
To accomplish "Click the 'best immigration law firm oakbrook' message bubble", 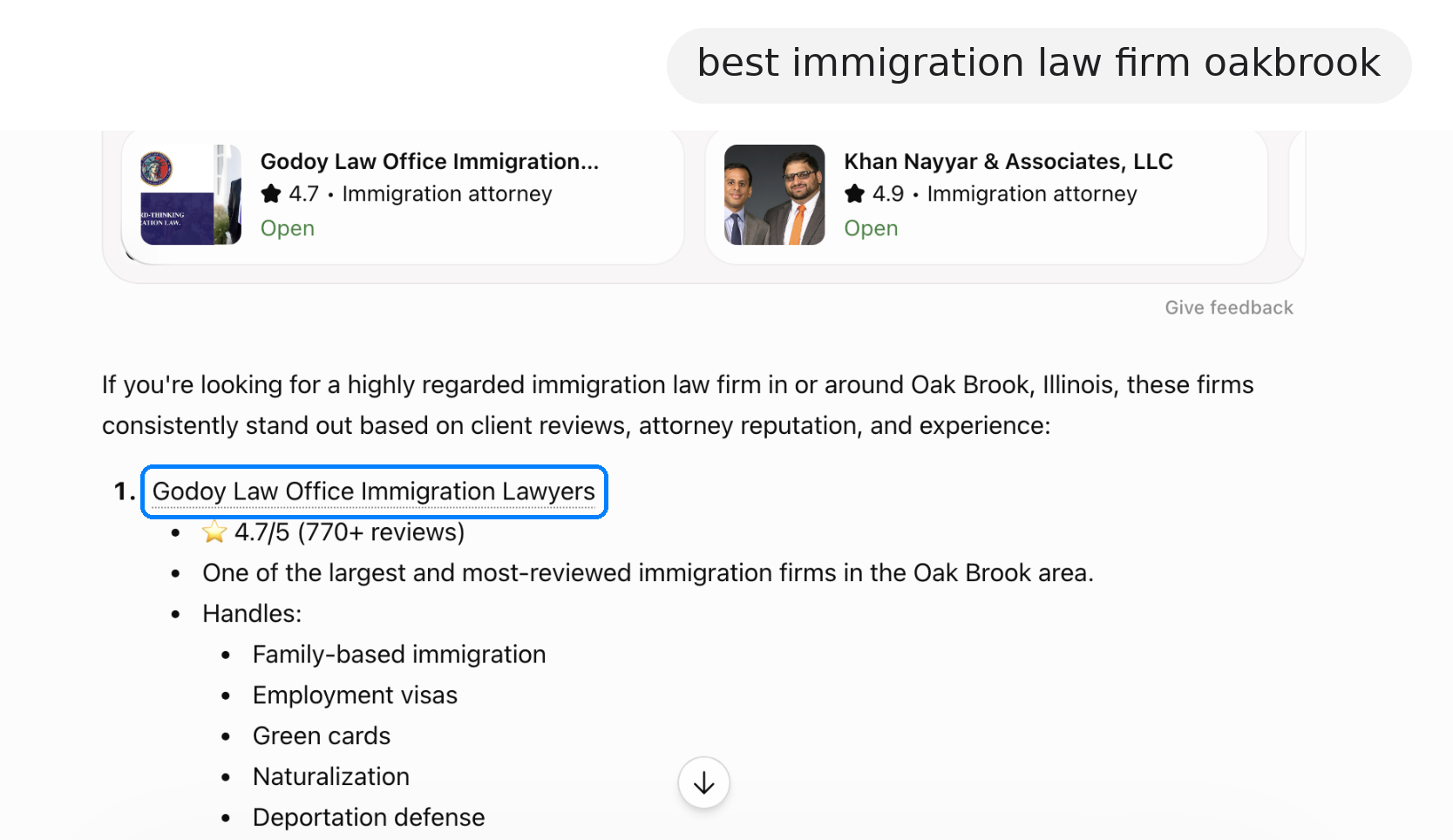I will 1039,65.
